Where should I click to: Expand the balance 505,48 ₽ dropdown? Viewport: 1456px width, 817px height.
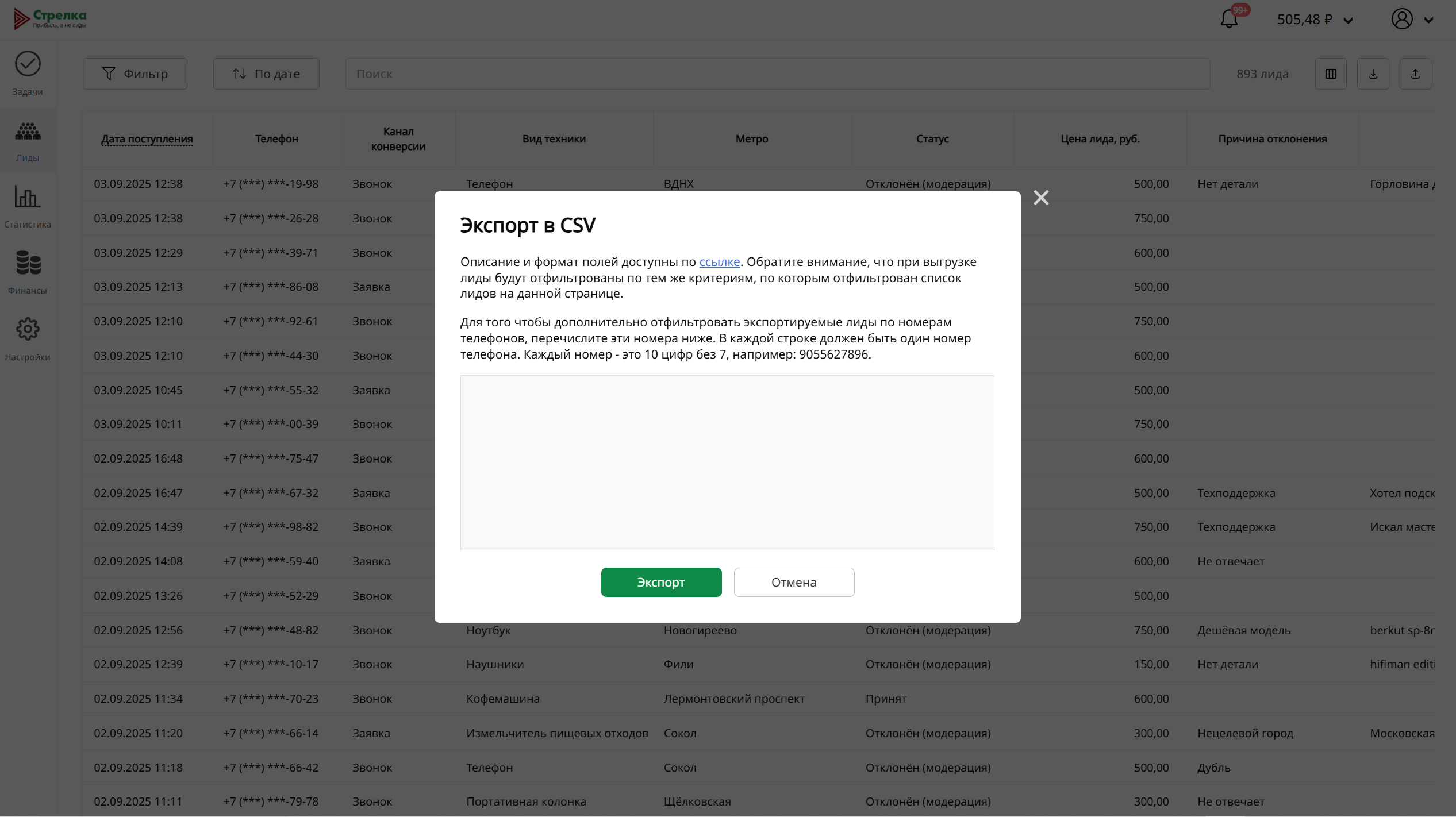(x=1347, y=20)
